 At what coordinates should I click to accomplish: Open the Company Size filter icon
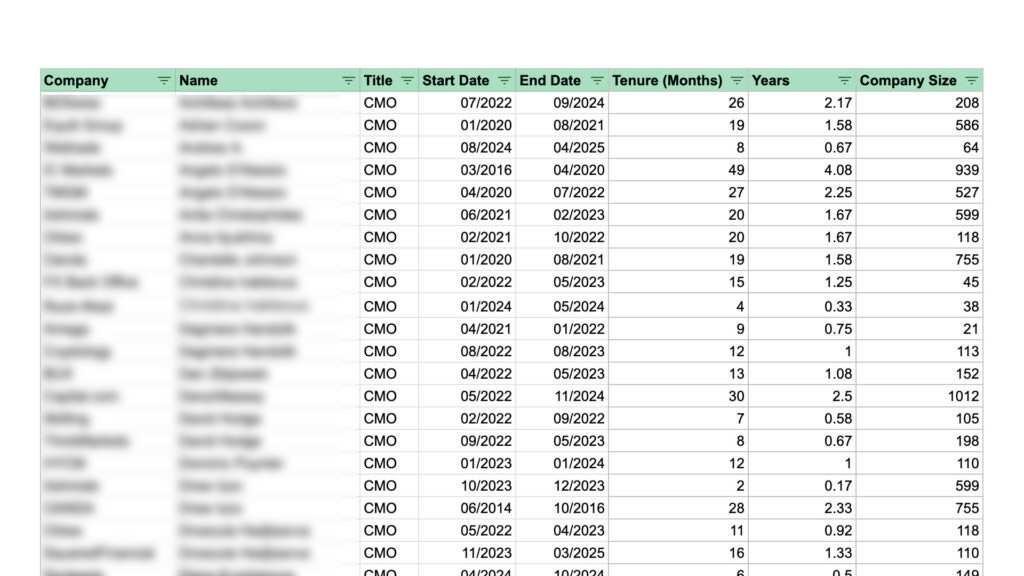coord(972,80)
